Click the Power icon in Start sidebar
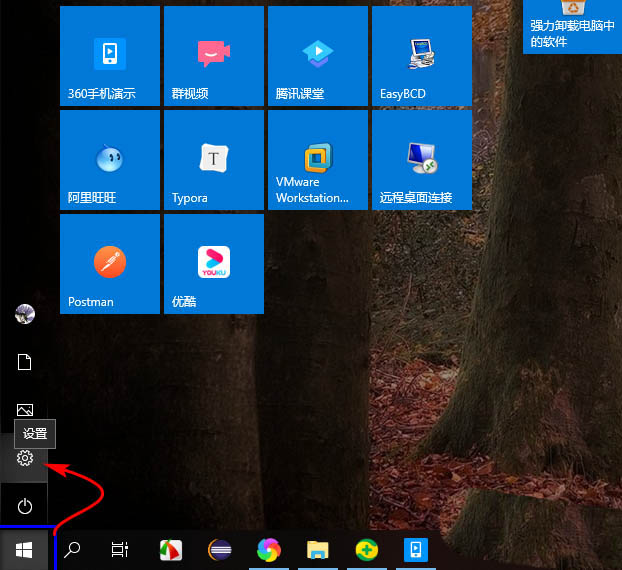This screenshot has width=622, height=570. (x=25, y=506)
